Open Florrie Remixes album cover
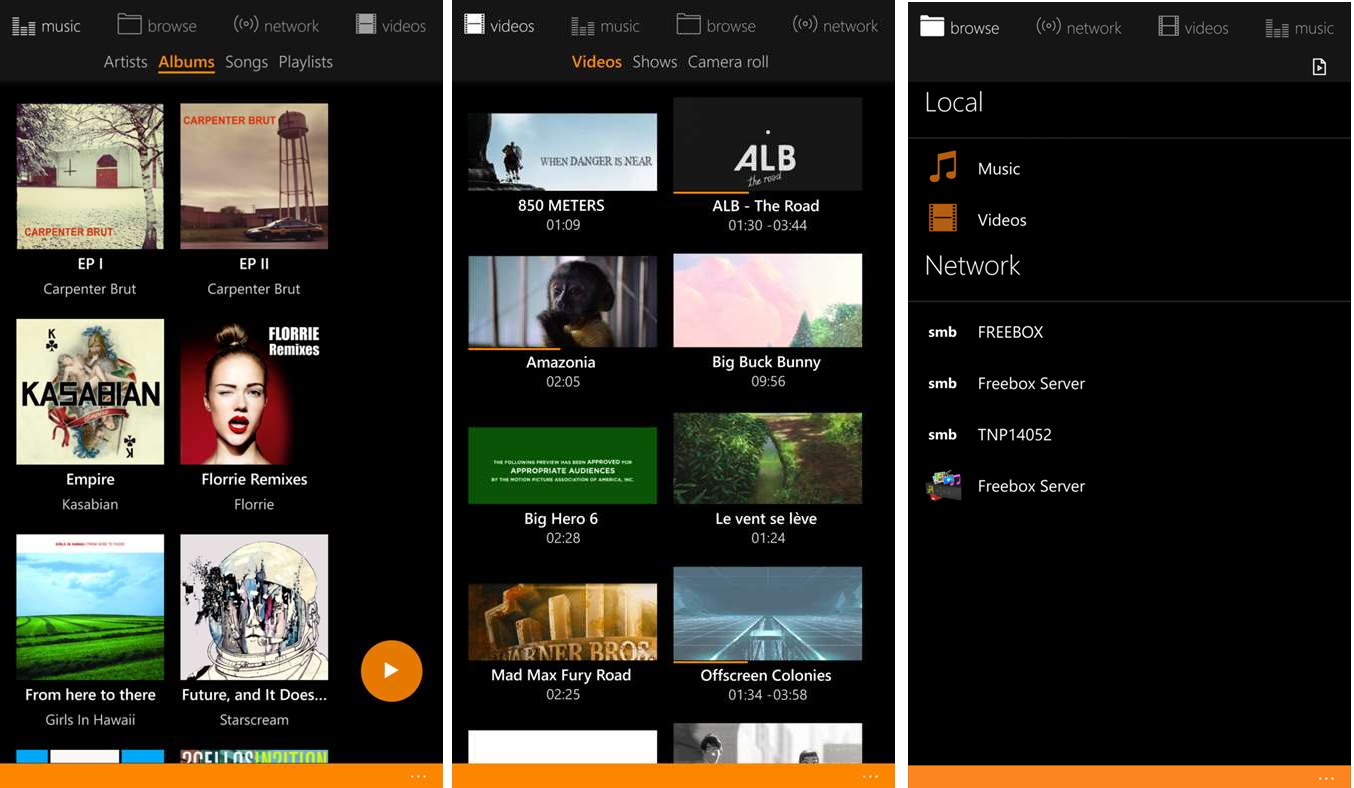The height and width of the screenshot is (788, 1354). click(x=254, y=391)
